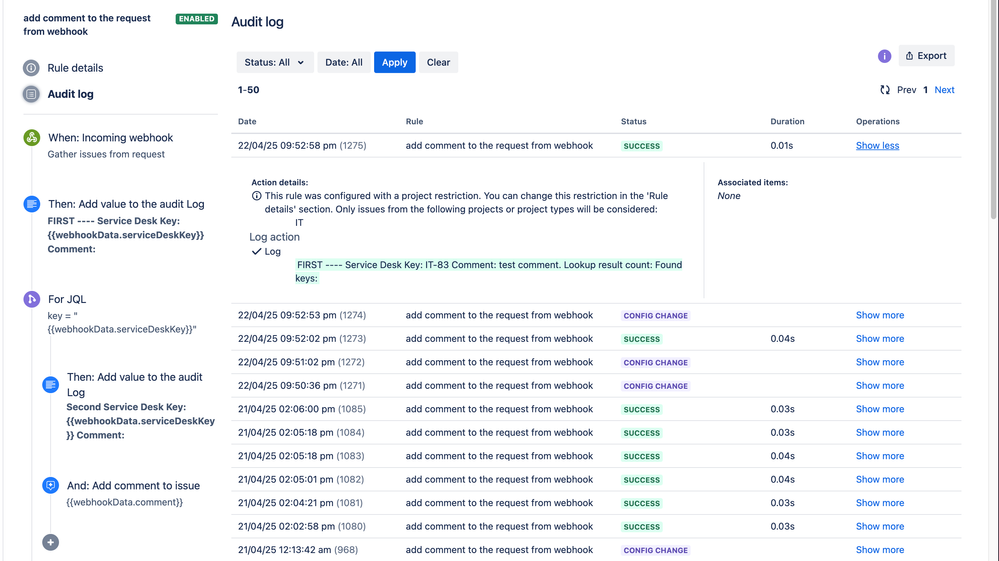Select the Status column header
The image size is (999, 561).
pos(633,122)
